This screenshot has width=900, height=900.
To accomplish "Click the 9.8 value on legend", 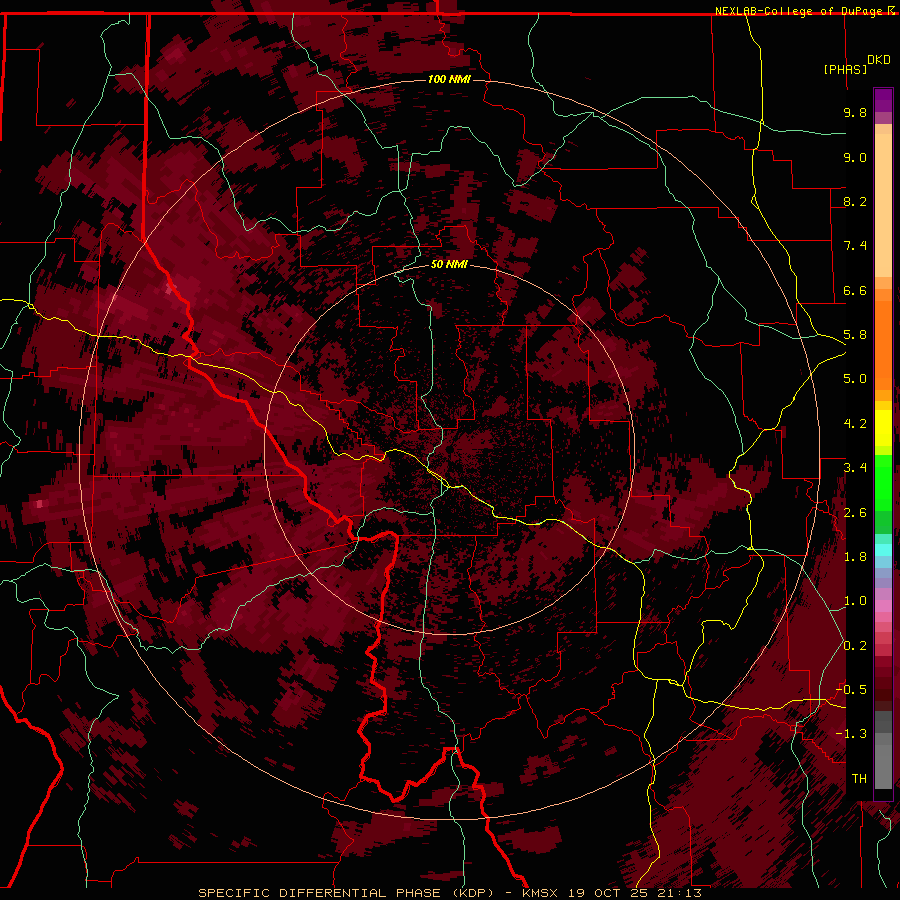I will (x=855, y=112).
